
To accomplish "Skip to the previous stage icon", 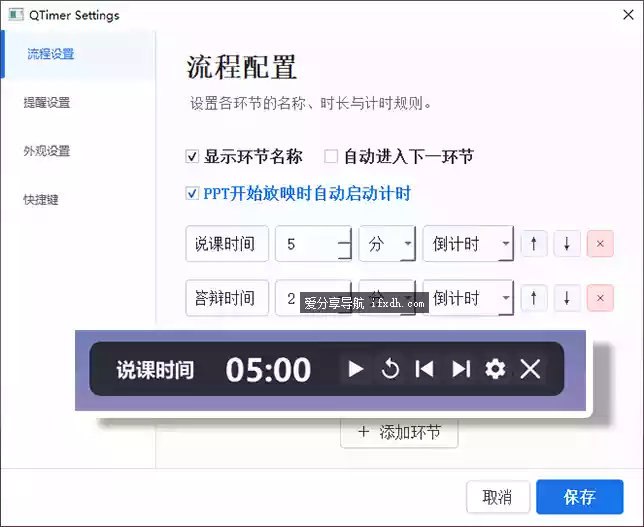I will (425, 369).
